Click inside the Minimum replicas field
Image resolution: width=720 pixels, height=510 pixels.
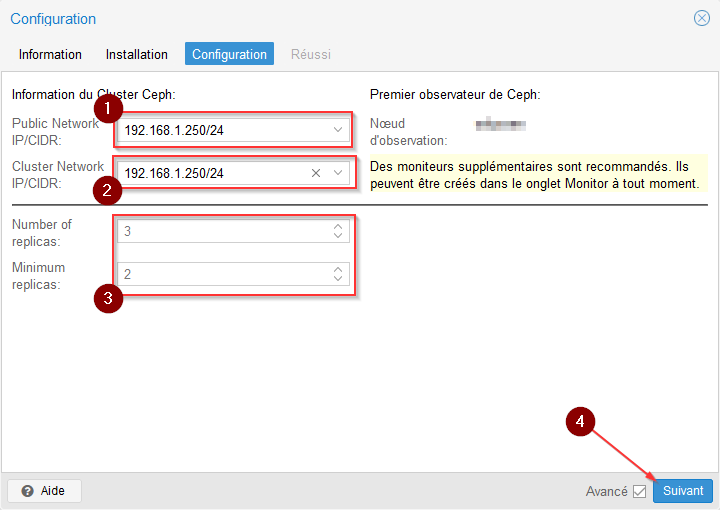click(x=220, y=274)
